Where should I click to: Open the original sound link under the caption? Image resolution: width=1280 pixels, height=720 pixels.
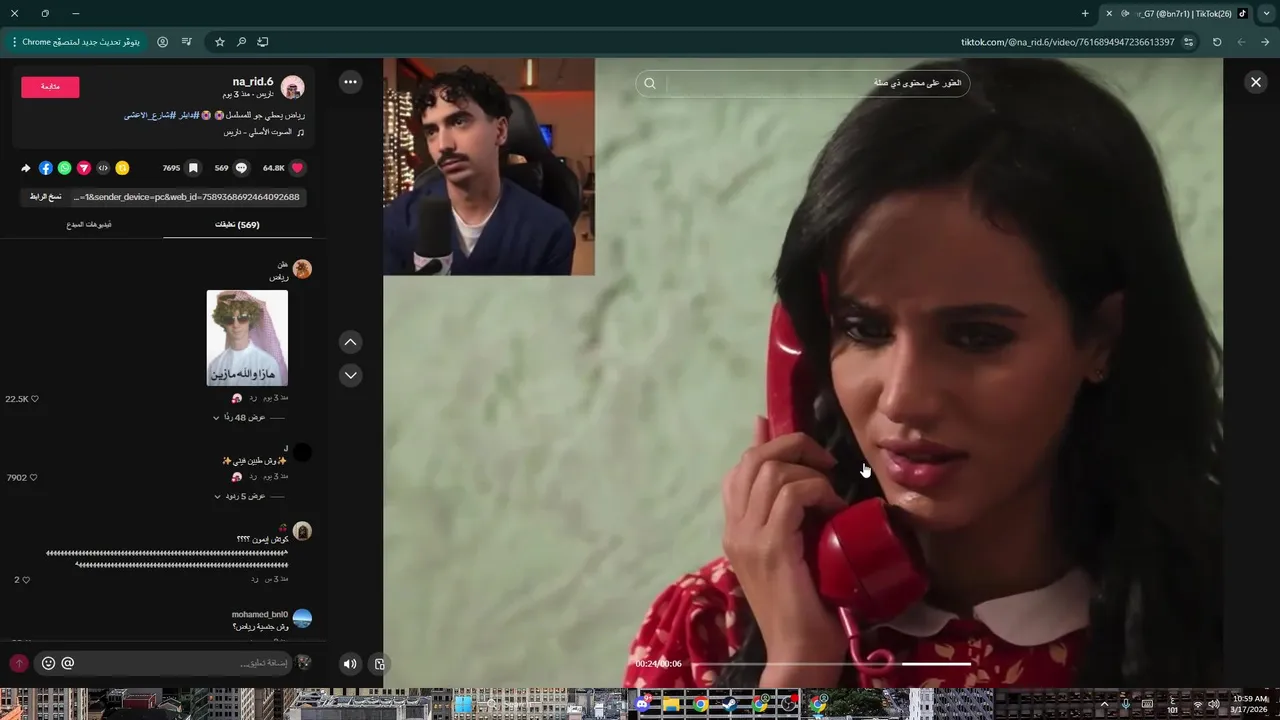point(258,132)
